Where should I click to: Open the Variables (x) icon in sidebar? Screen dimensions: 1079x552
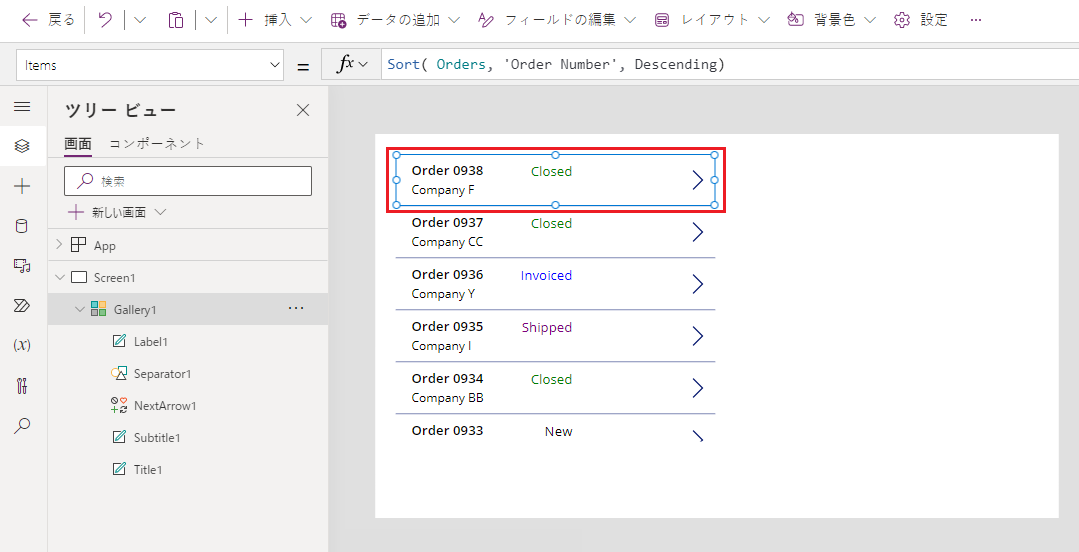point(22,345)
